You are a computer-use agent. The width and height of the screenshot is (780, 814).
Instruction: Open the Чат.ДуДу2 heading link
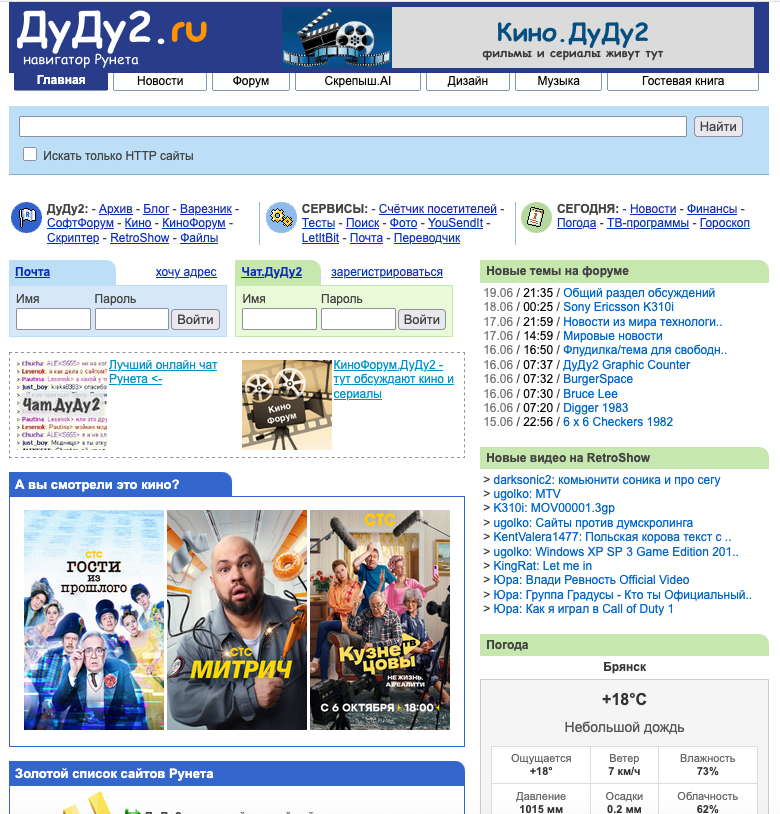(271, 272)
